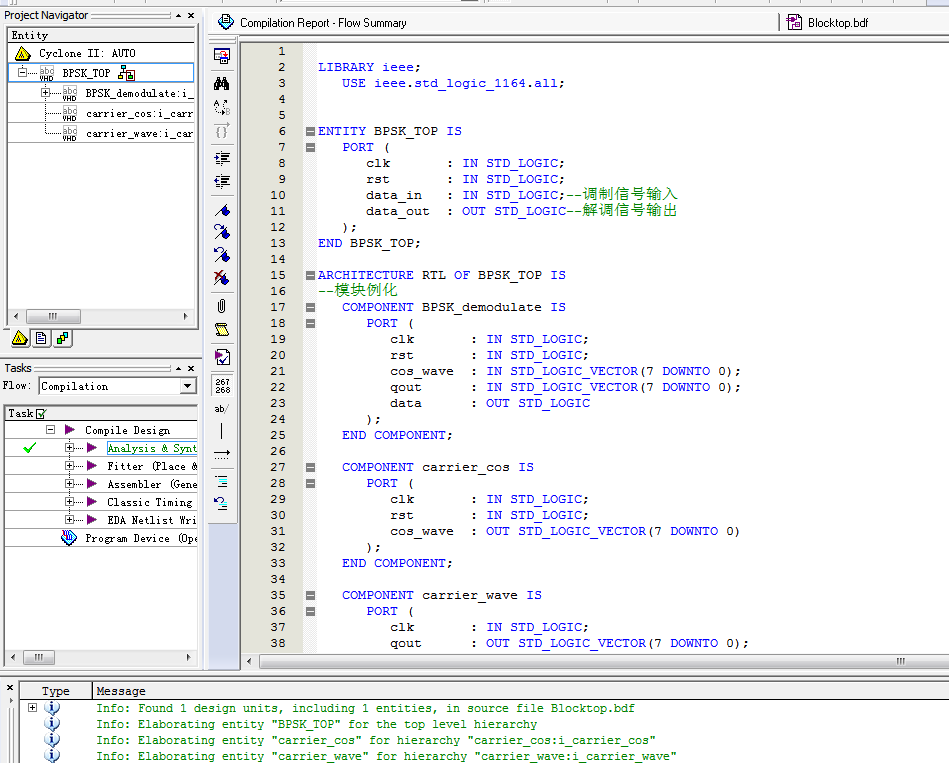
Task: Collapse code fold at ARCHITECTURE RTL line
Action: click(310, 275)
